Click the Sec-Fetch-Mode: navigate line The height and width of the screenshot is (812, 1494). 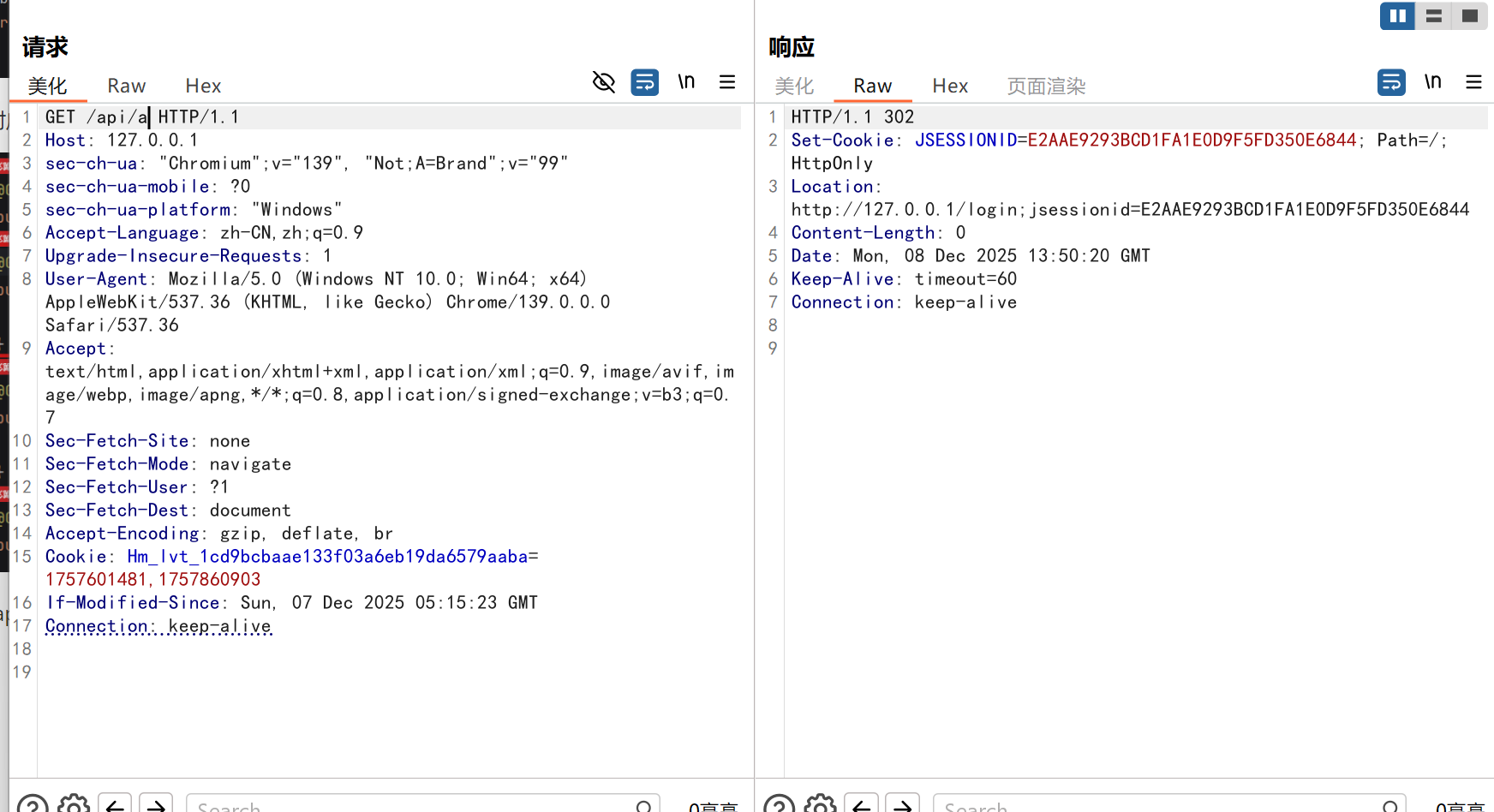[168, 464]
